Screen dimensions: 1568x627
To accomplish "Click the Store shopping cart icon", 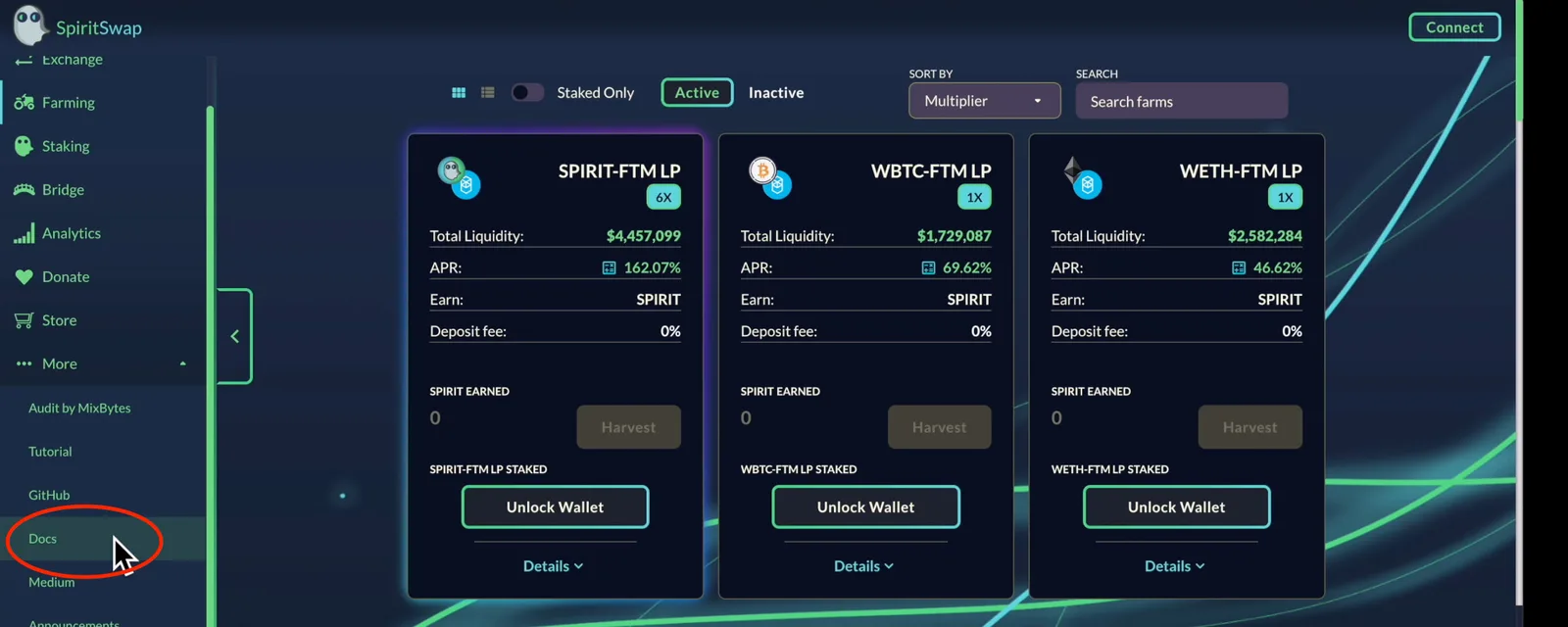I will pos(24,320).
